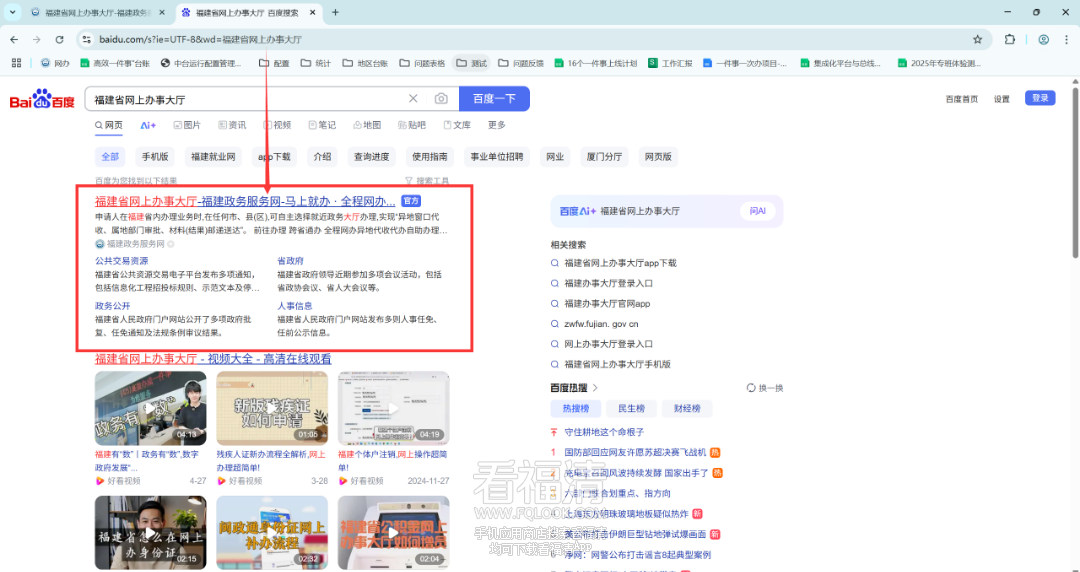Select the 查询进度 filter chip
1080x572 pixels.
point(371,157)
